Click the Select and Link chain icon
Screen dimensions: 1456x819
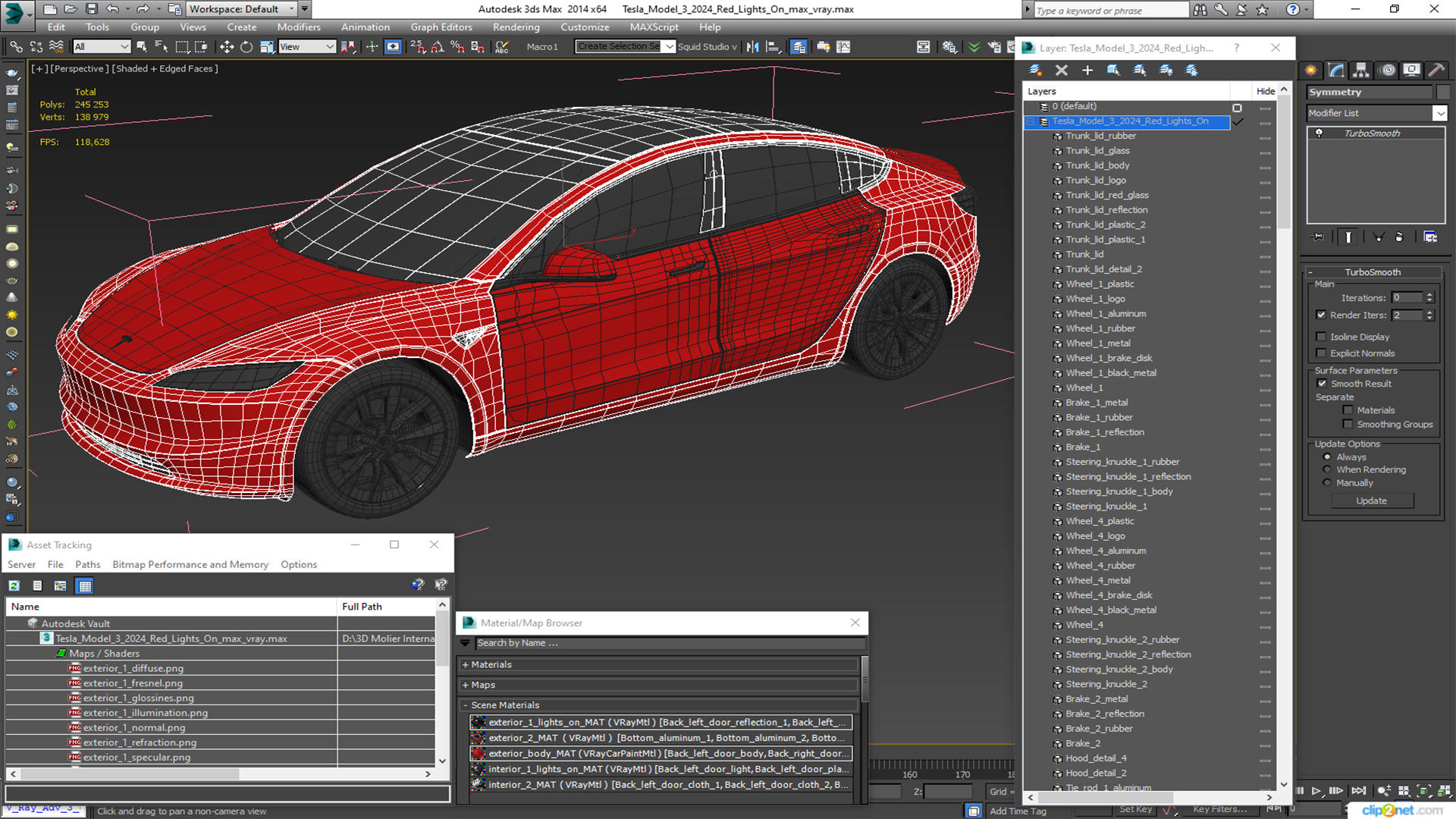(15, 47)
